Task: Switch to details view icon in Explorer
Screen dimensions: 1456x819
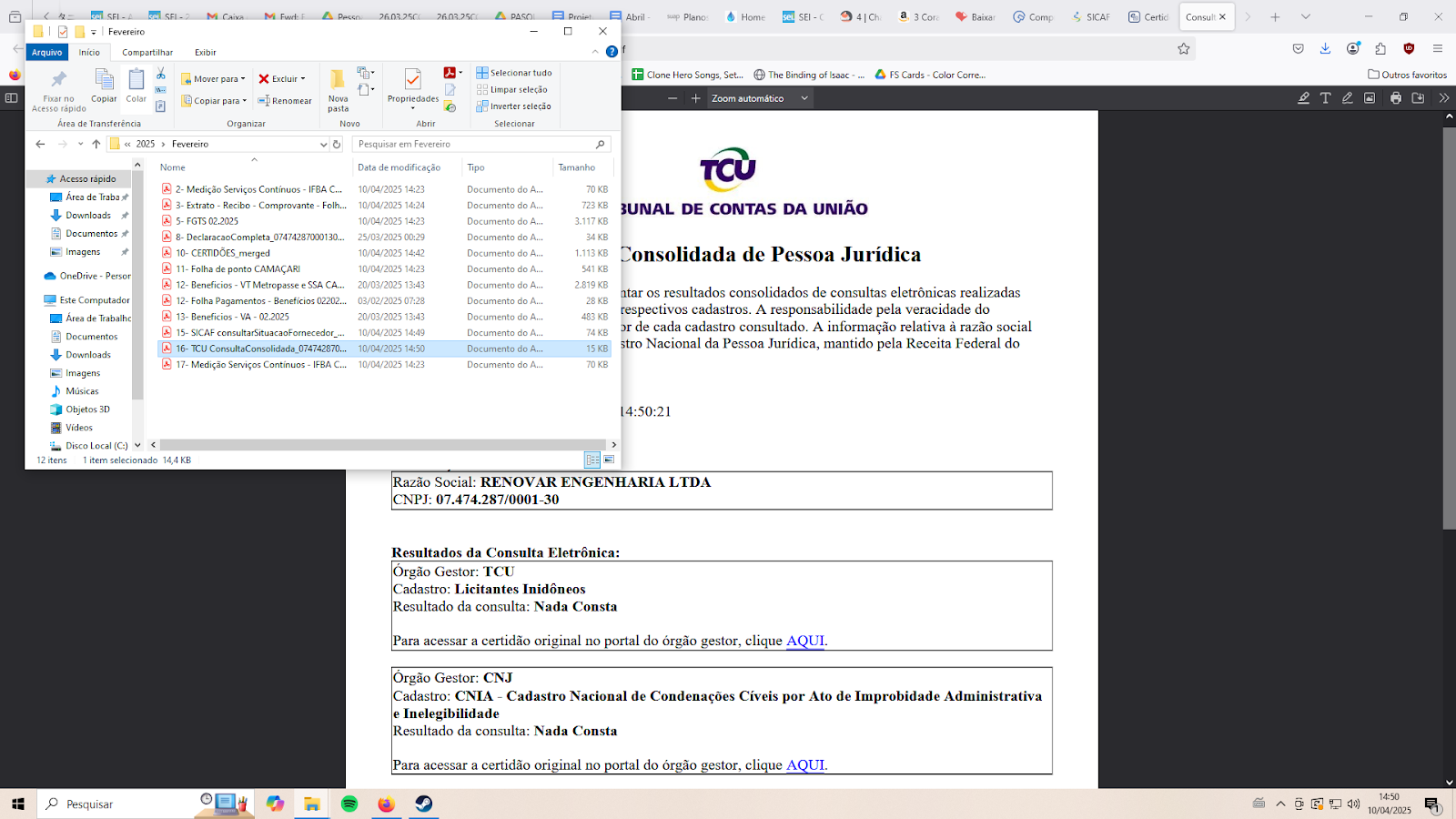Action: pyautogui.click(x=592, y=460)
